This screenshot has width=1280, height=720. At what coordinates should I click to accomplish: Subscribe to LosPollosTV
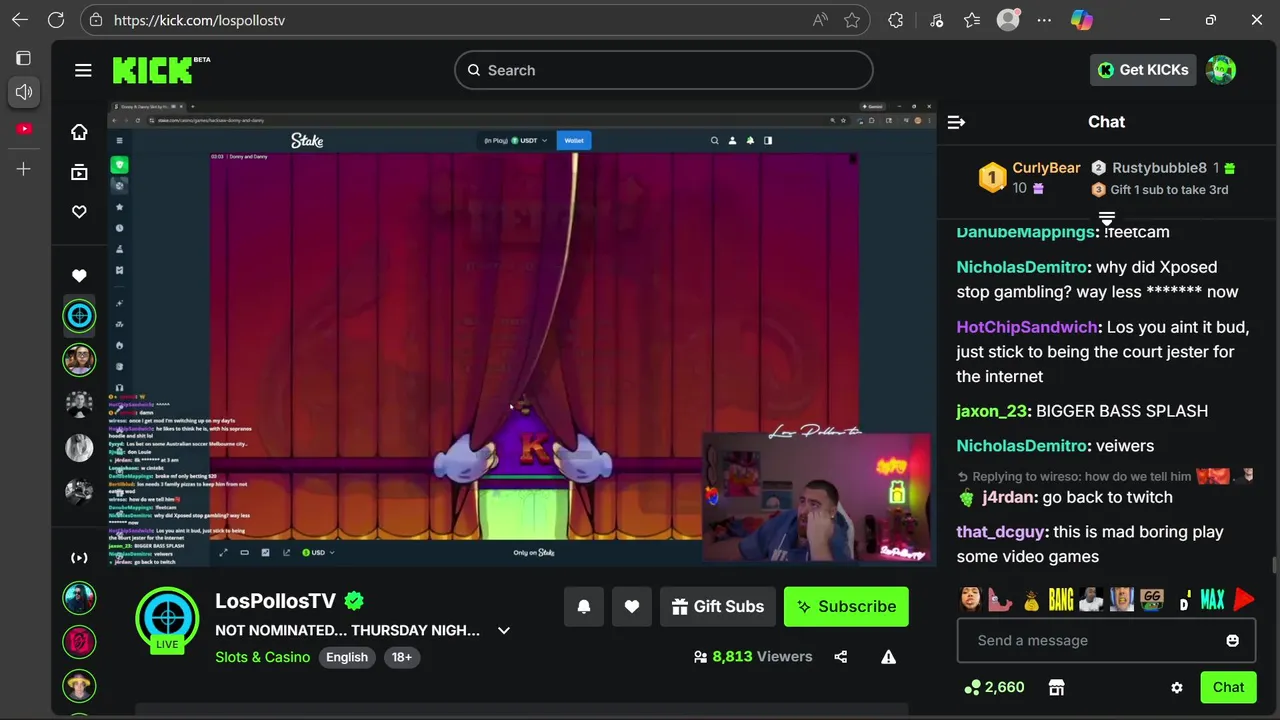pyautogui.click(x=846, y=606)
